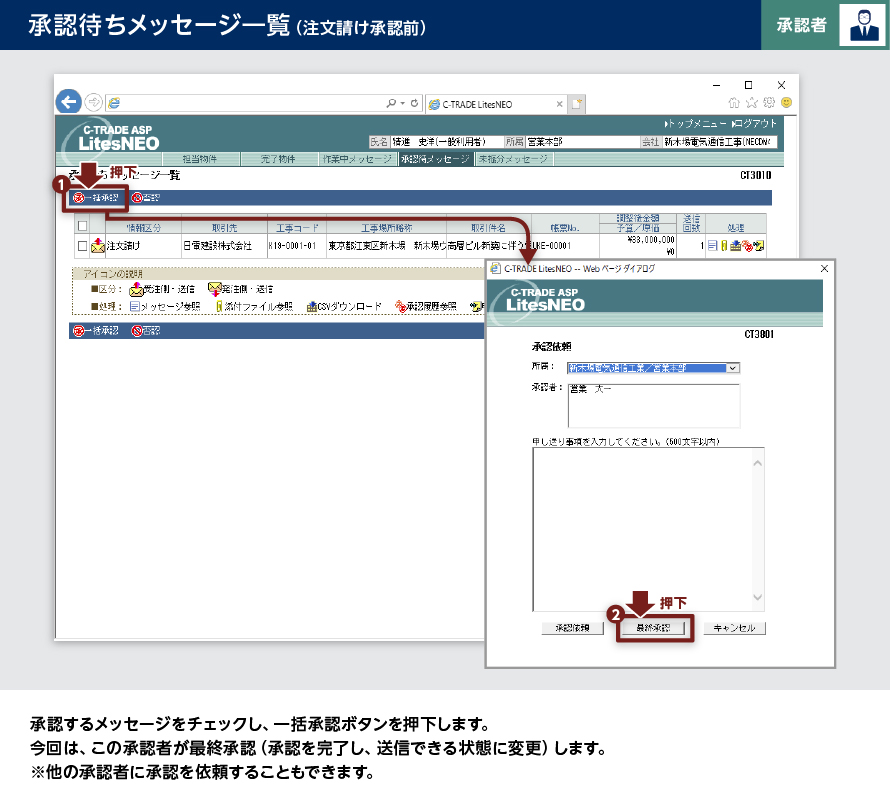Screen dimensions: 890x810
Task: Click the browser home icon
Action: 735,103
